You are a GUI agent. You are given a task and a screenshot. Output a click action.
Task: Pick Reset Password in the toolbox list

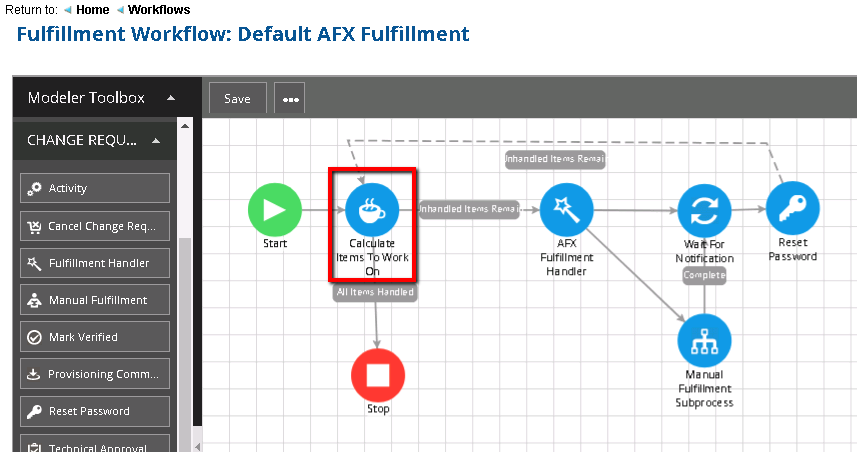click(95, 411)
